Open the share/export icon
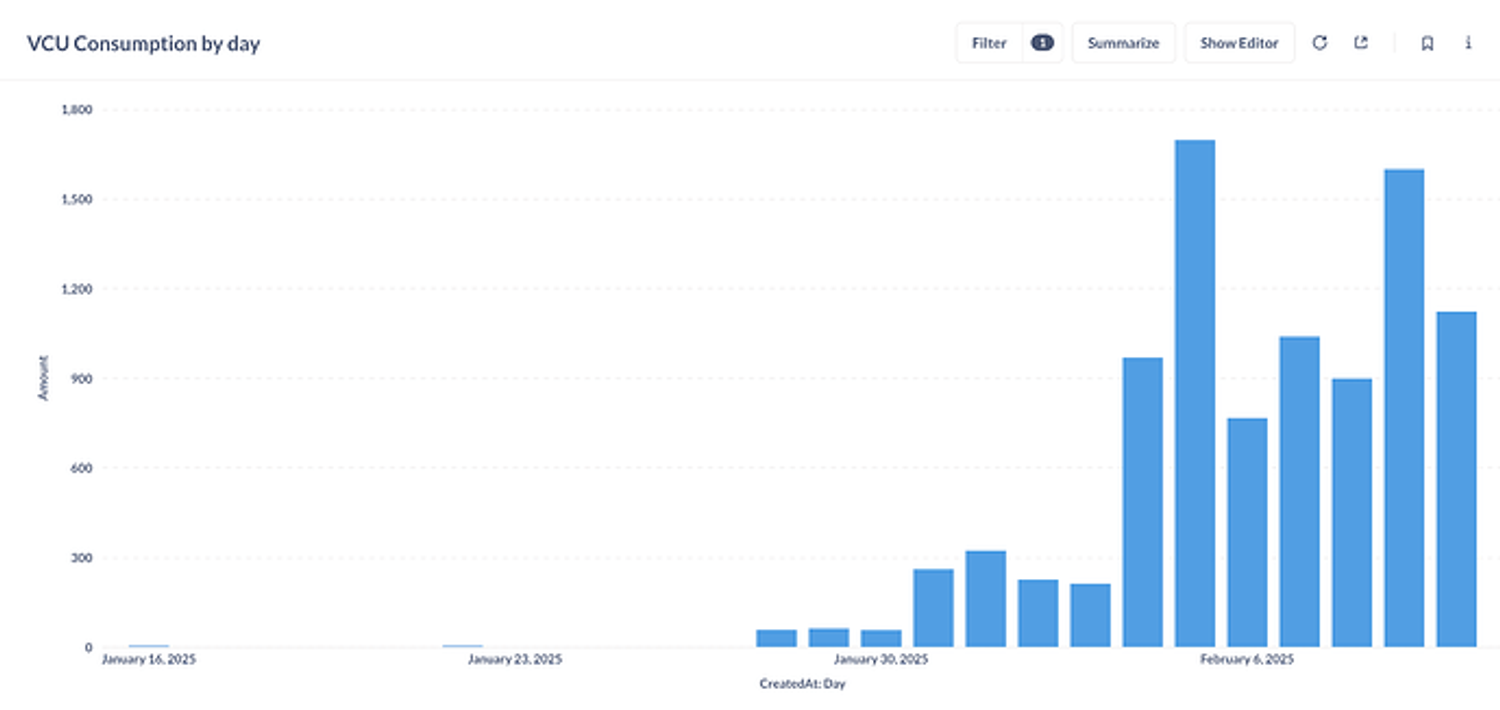The image size is (1500, 710). [1361, 43]
